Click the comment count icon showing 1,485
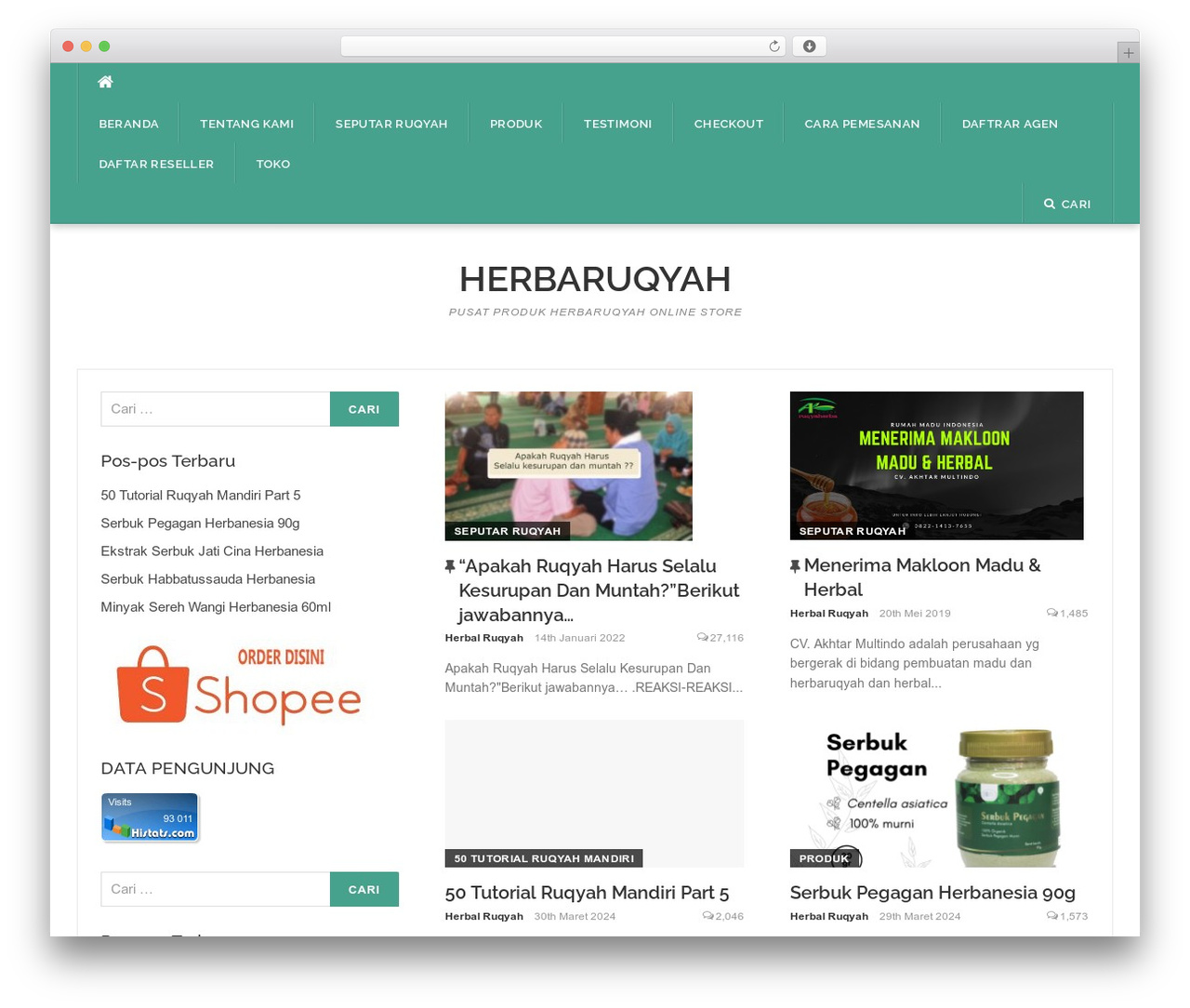The width and height of the screenshot is (1190, 1008). (1052, 613)
